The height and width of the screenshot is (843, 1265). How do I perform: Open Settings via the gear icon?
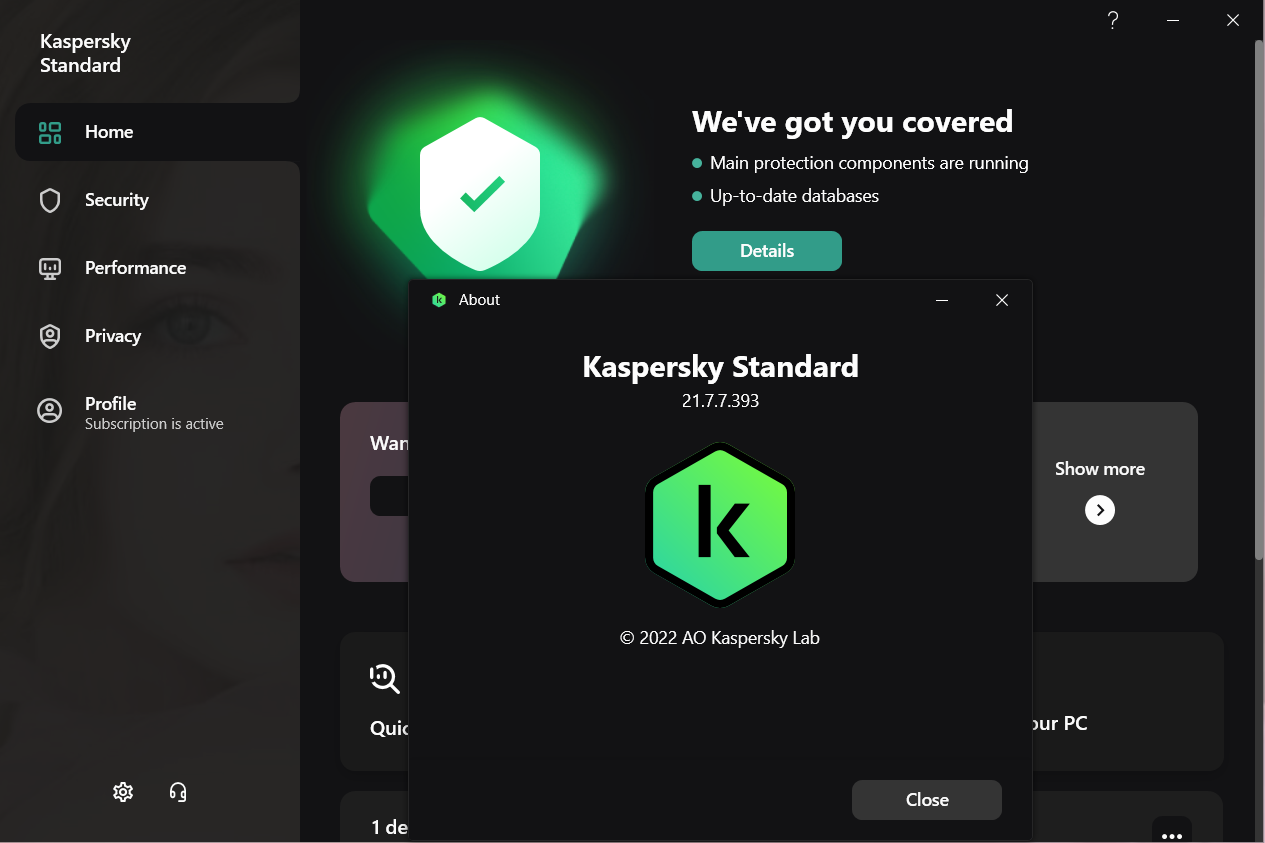pyautogui.click(x=123, y=792)
